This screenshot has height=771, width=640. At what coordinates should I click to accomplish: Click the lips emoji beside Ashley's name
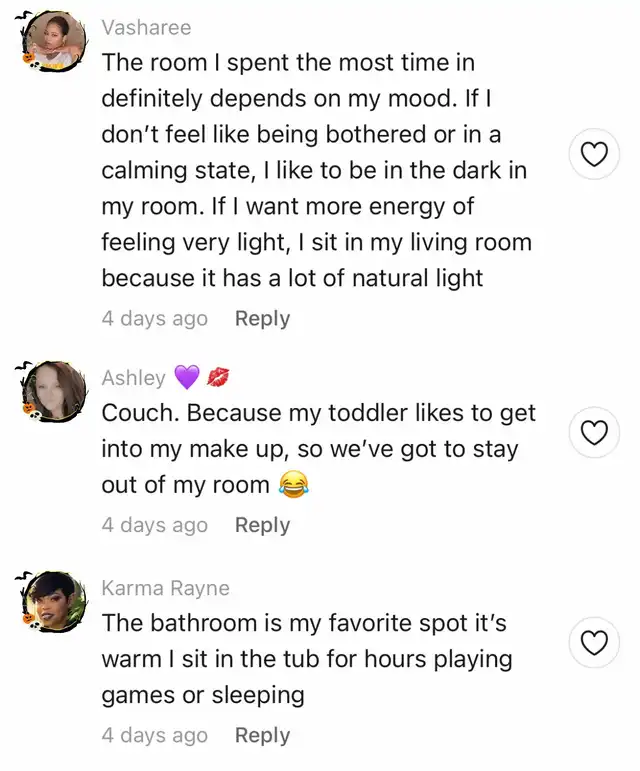coord(219,378)
